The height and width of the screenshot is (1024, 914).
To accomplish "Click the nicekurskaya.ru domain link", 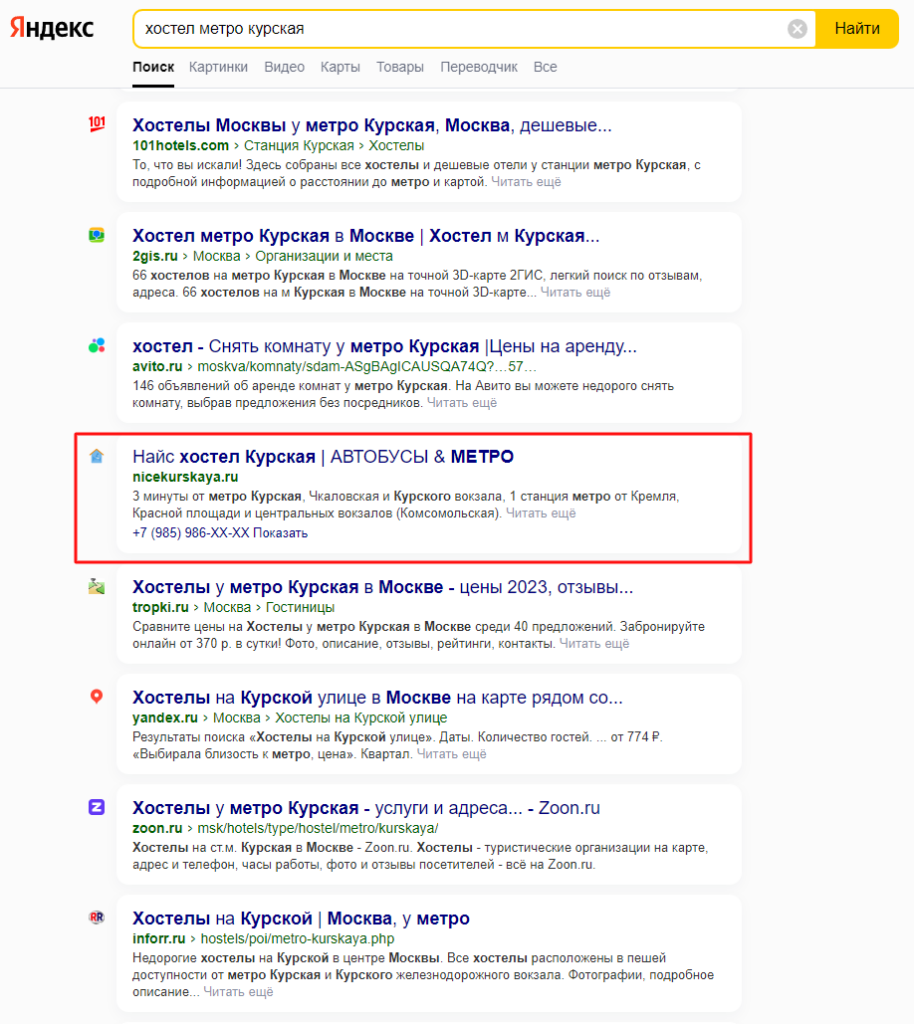I will (x=185, y=477).
